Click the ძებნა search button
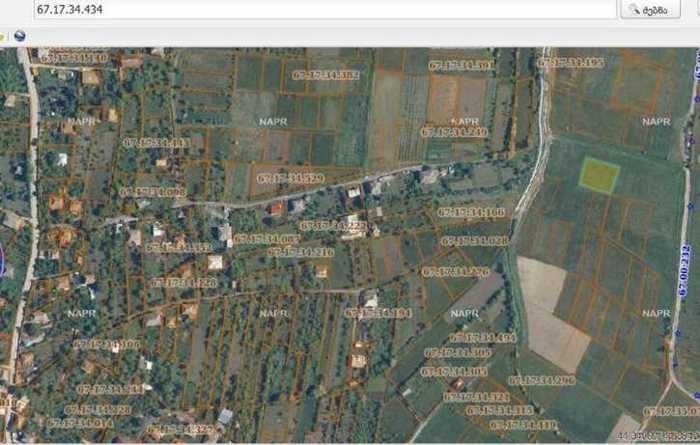Image resolution: width=700 pixels, height=445 pixels. click(x=650, y=9)
